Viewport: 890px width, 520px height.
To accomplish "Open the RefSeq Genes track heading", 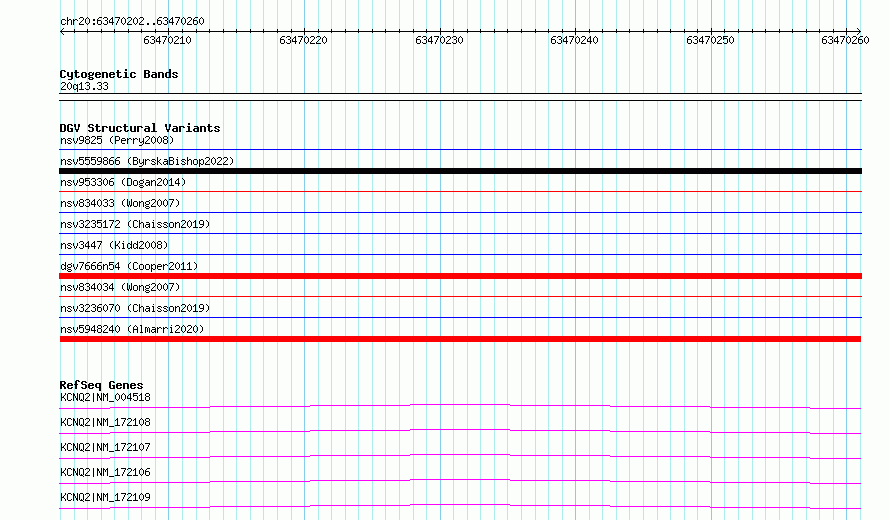I will tap(102, 385).
